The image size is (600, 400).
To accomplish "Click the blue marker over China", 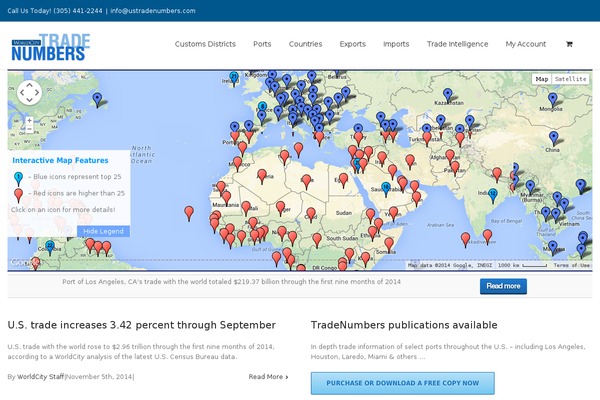I will [x=553, y=138].
